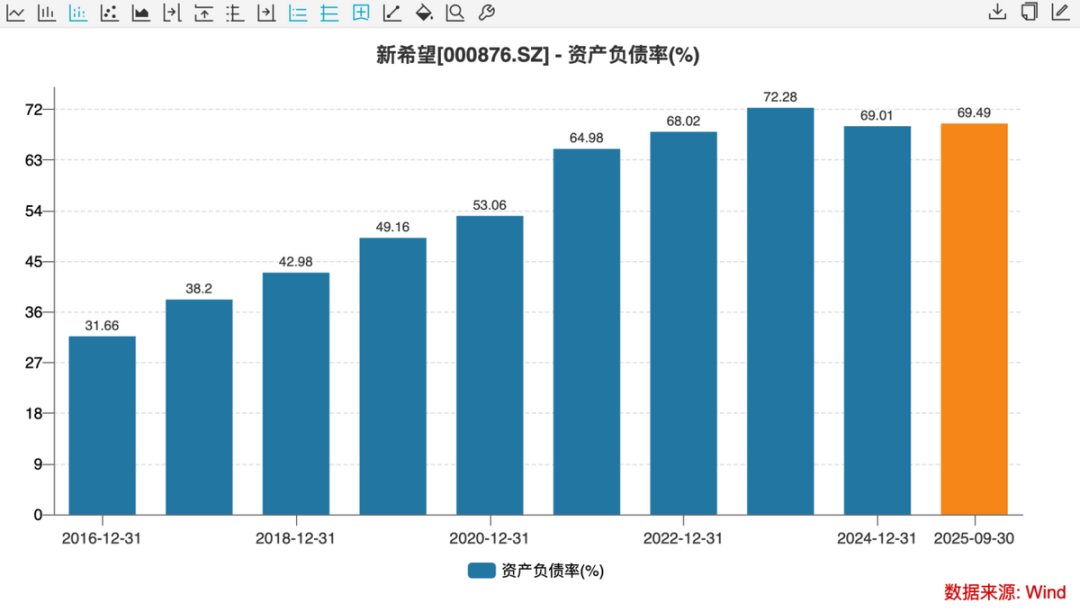The height and width of the screenshot is (612, 1080).
Task: Click the y-axis tick value 36
Action: [34, 312]
